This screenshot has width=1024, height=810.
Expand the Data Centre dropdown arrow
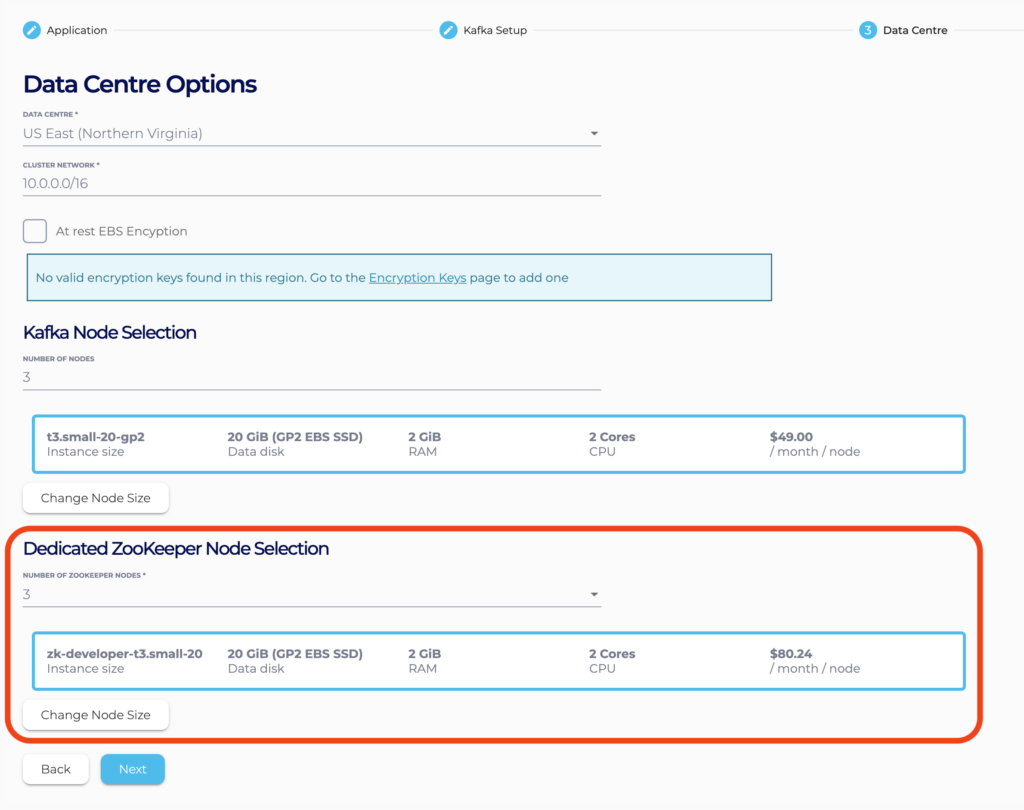coord(593,134)
